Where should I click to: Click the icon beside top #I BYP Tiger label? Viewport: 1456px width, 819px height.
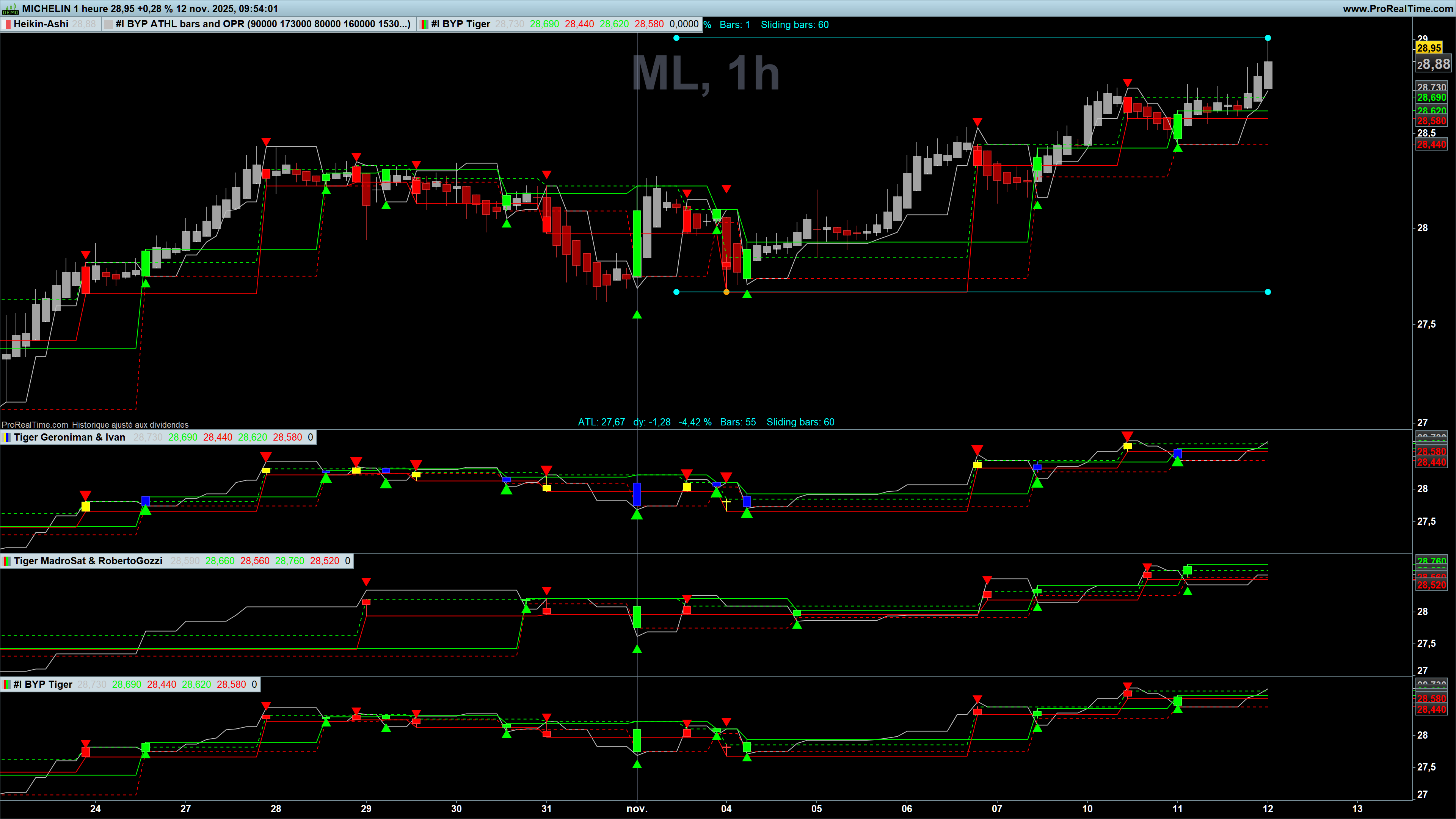[424, 24]
